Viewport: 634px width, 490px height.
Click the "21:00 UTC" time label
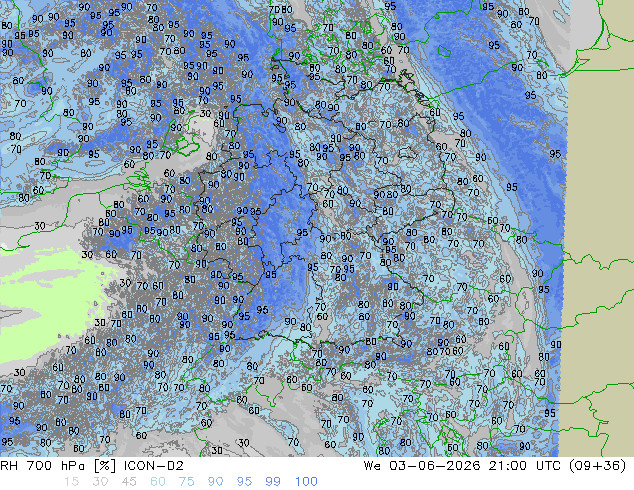click(525, 466)
